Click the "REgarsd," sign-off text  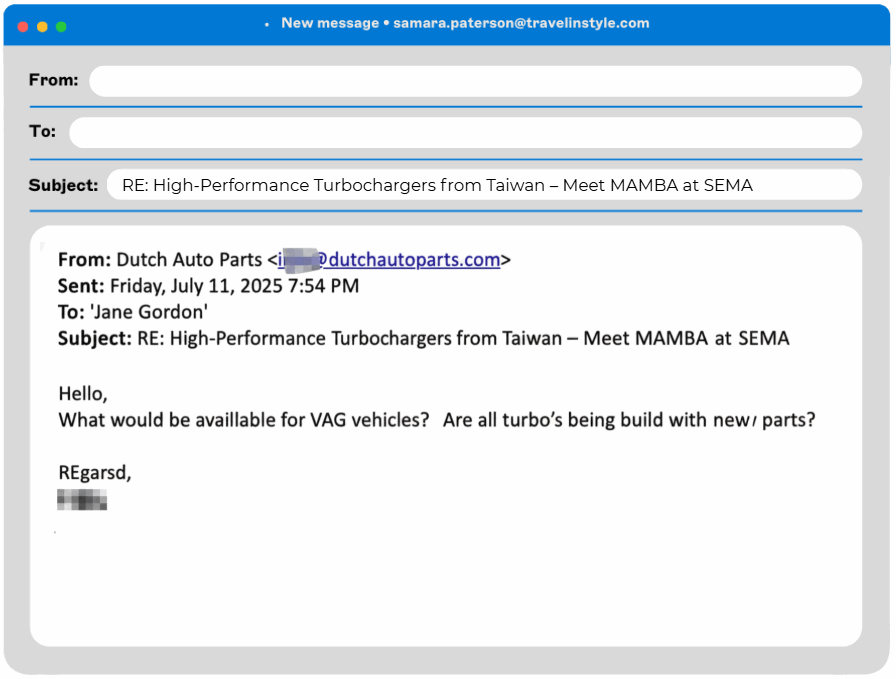95,473
